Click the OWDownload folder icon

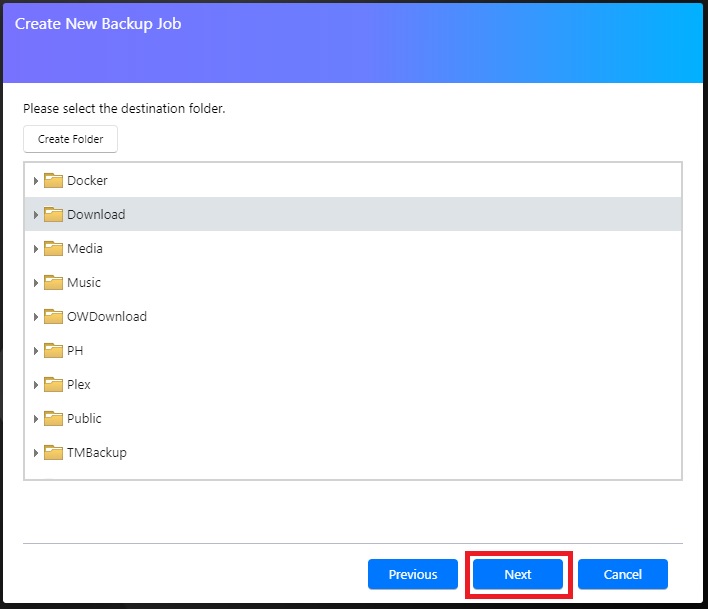[53, 316]
